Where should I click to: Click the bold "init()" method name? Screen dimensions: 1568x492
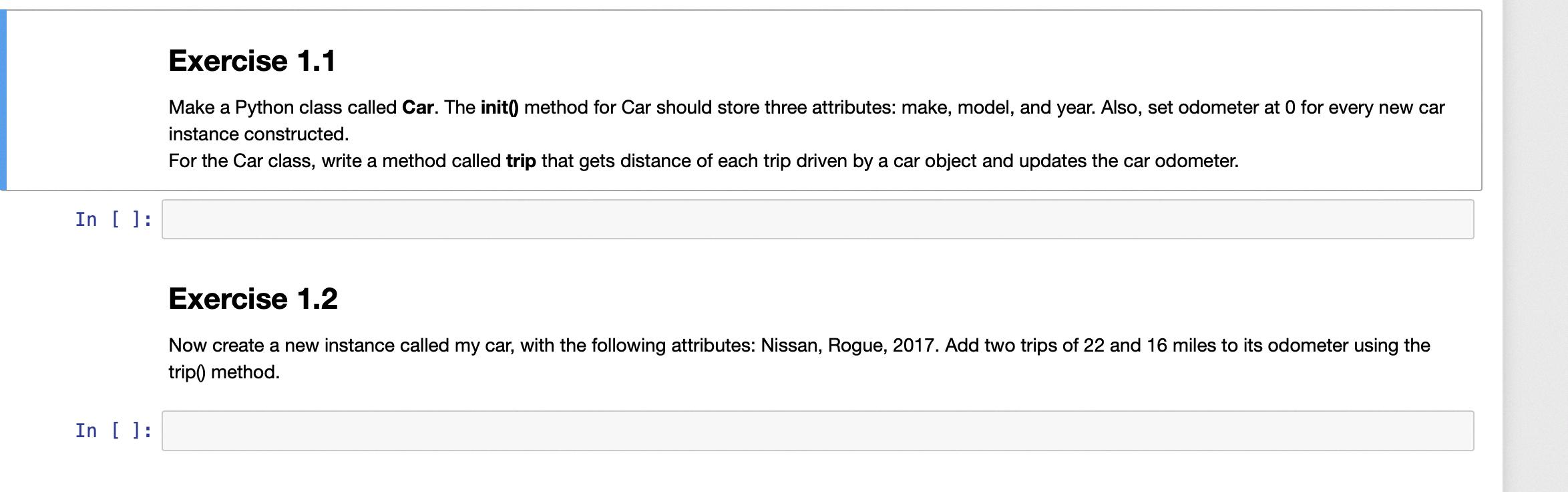(500, 108)
